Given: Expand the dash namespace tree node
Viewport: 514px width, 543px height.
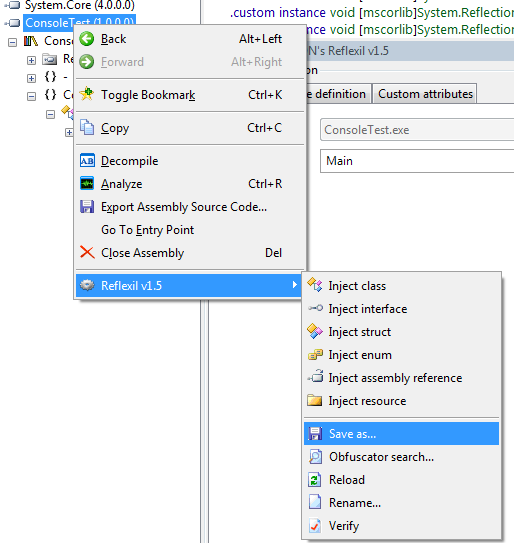Looking at the screenshot, I should pyautogui.click(x=31, y=78).
